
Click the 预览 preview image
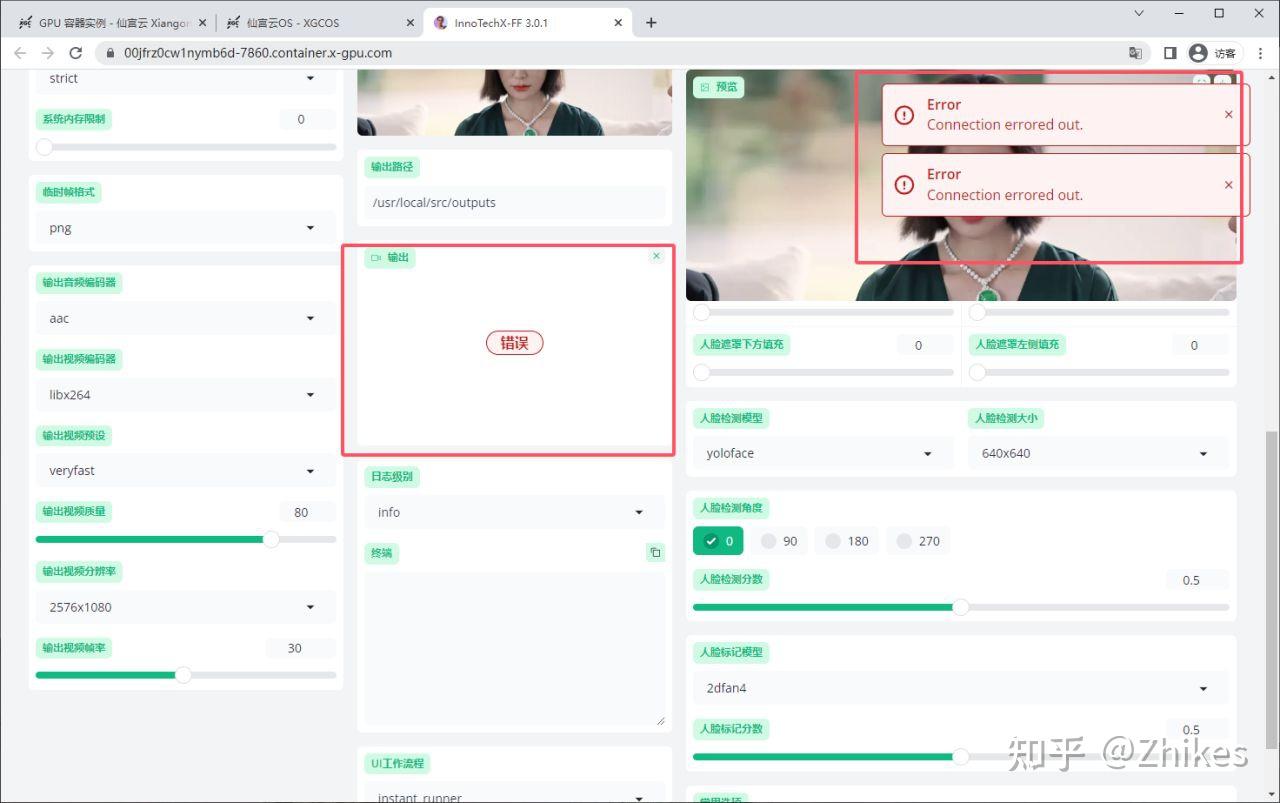coord(960,186)
